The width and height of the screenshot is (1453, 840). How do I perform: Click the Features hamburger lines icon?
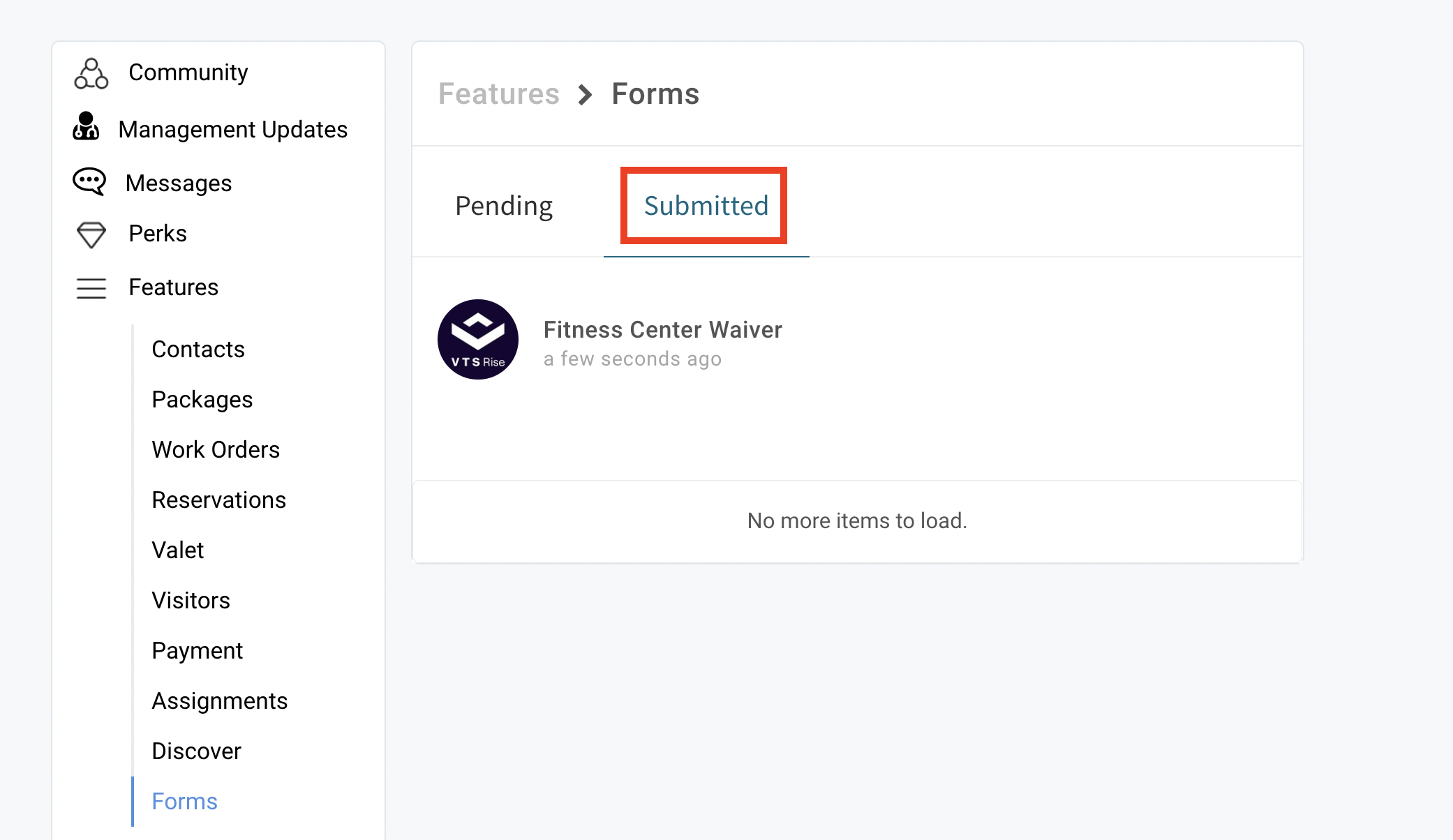pyautogui.click(x=91, y=288)
